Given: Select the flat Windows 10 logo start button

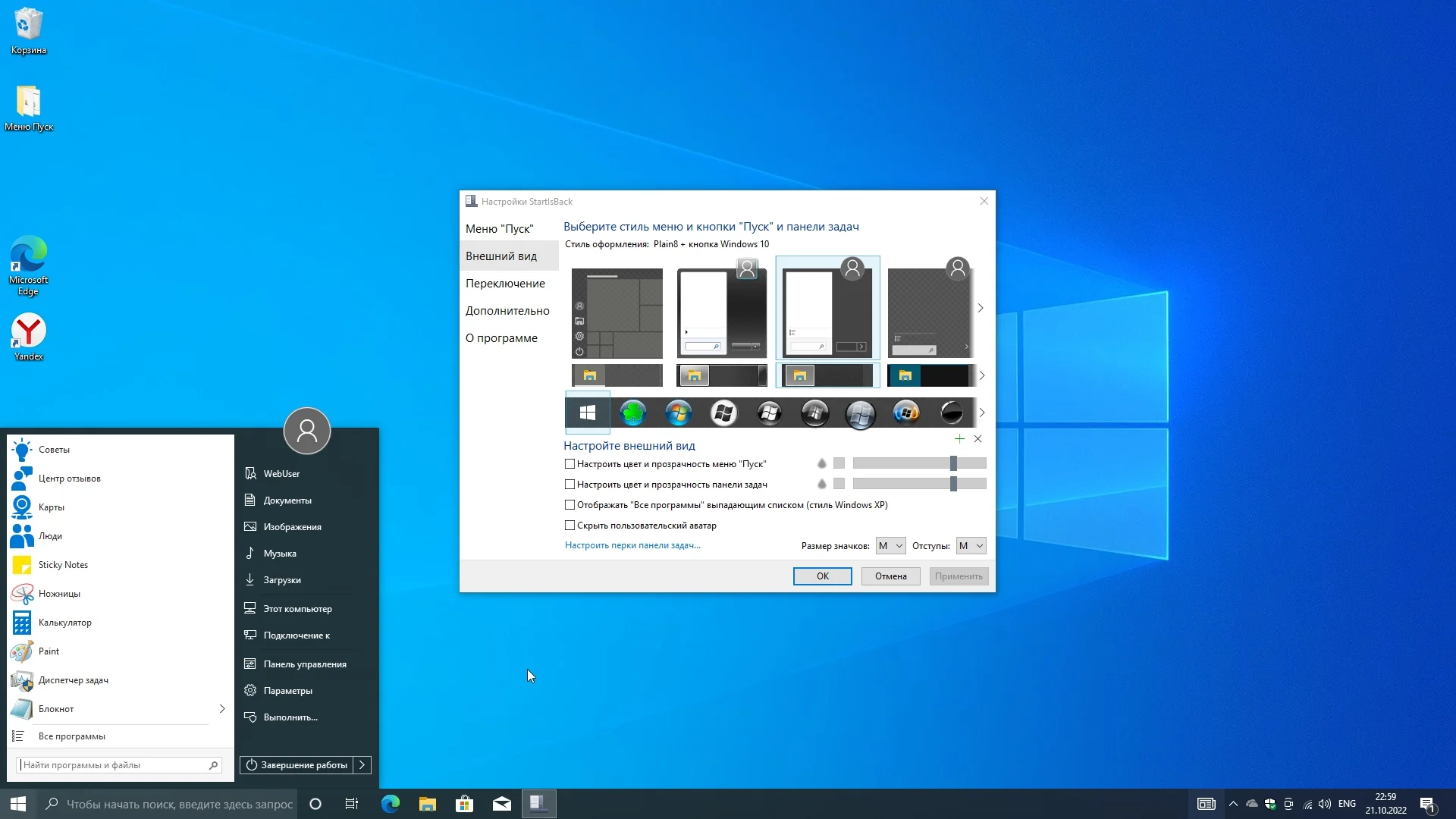Looking at the screenshot, I should [x=587, y=413].
